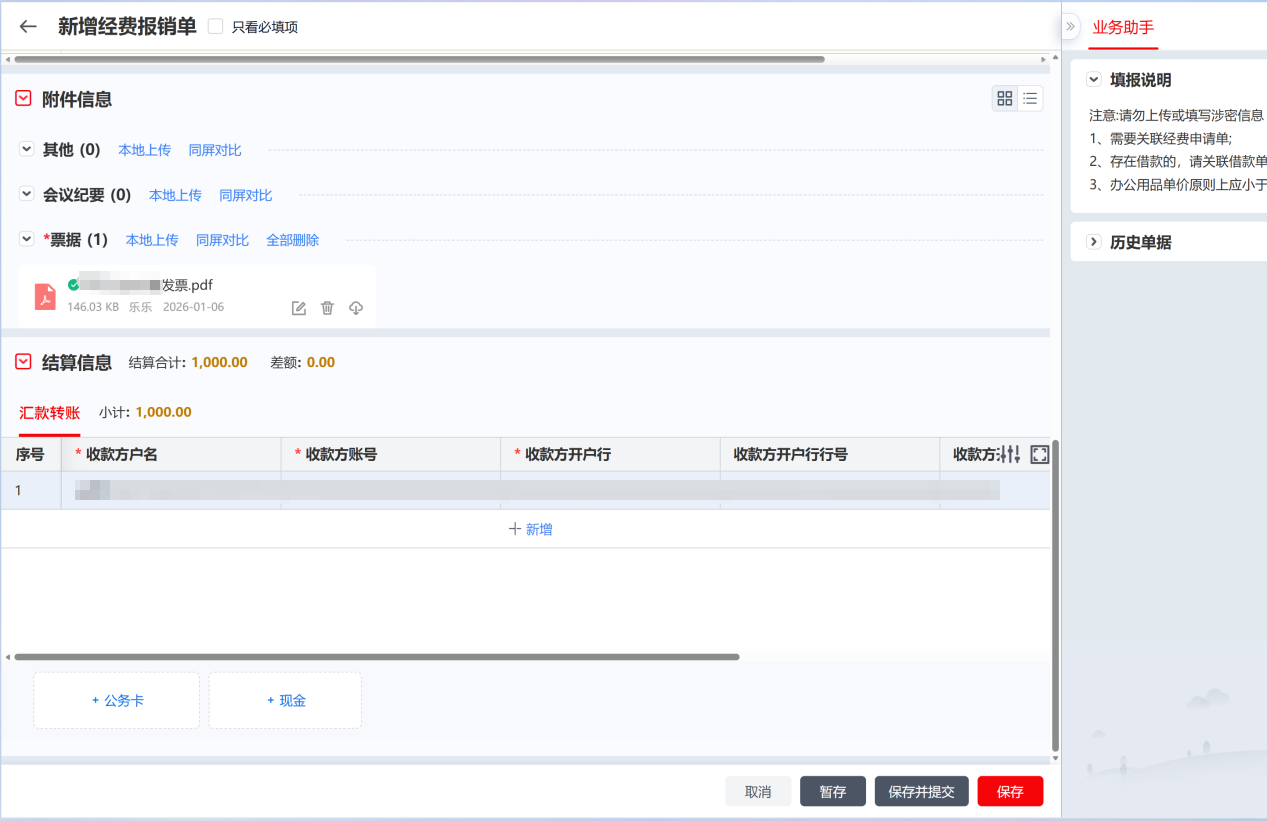Collapse the 业务助手 side panel

tap(1070, 27)
